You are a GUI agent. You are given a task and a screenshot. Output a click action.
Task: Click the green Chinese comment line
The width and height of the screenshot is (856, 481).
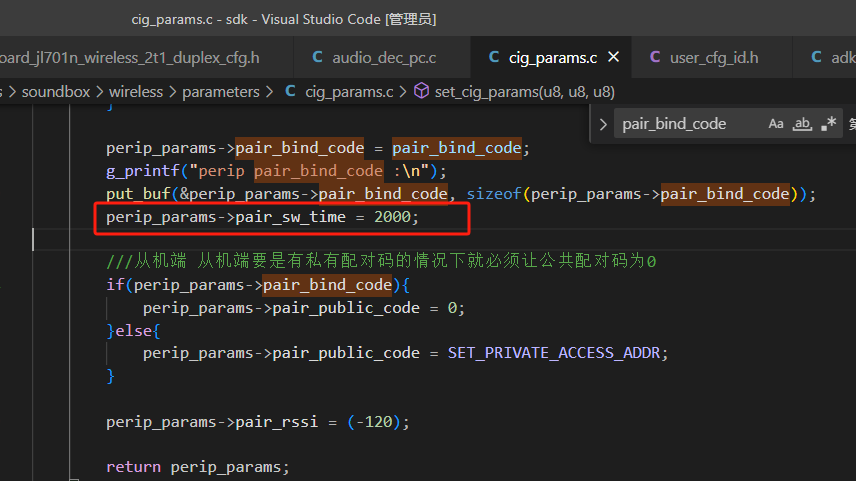tap(381, 262)
